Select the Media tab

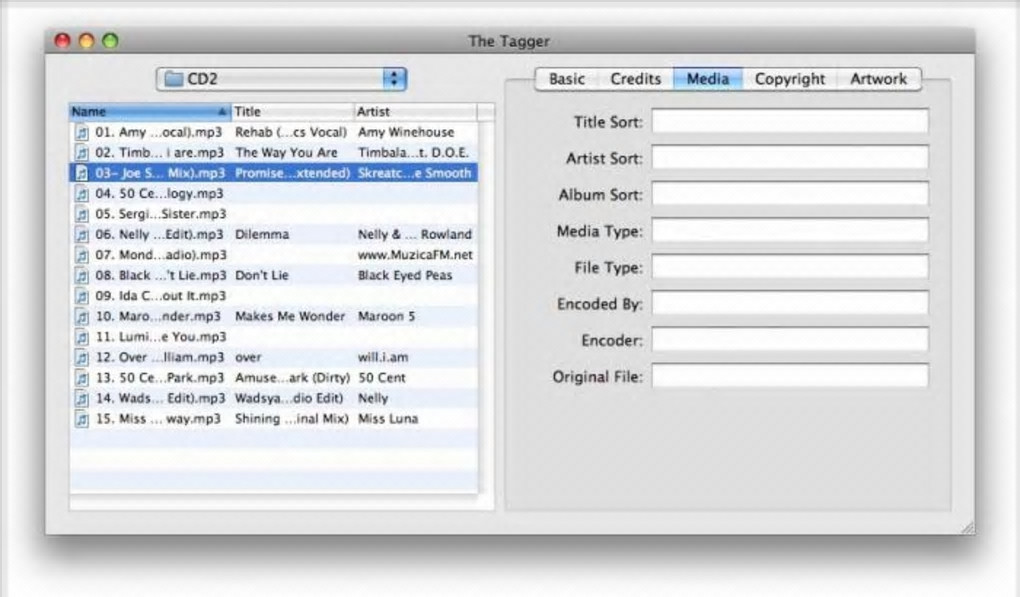tap(708, 79)
